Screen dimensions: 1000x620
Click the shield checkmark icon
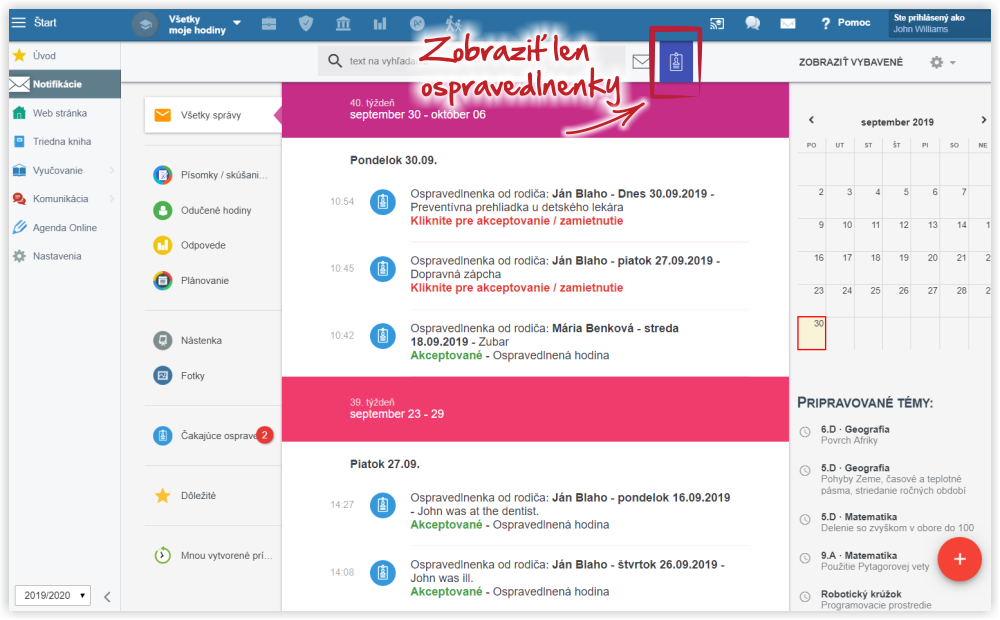coord(306,24)
